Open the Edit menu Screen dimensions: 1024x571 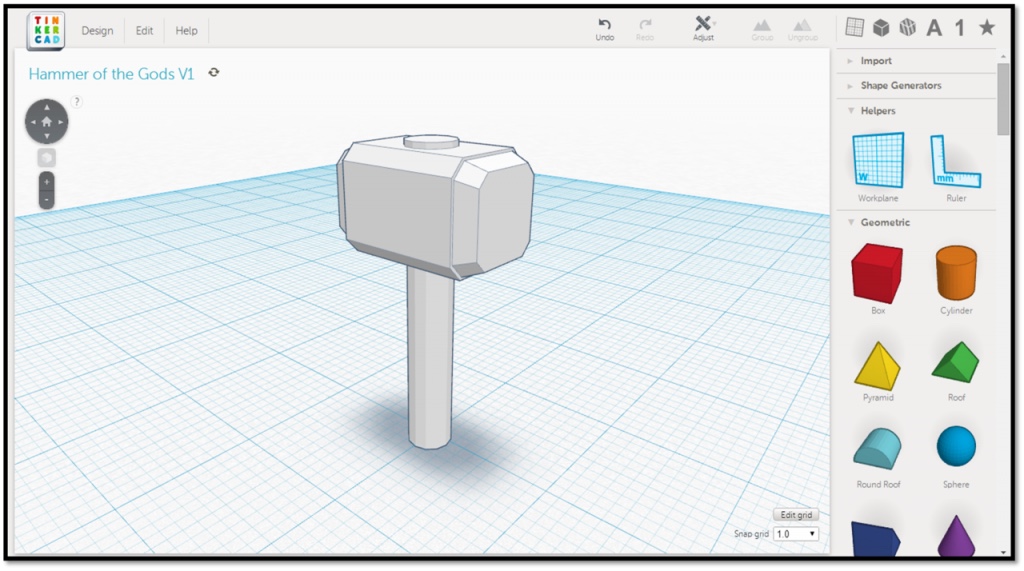click(144, 31)
